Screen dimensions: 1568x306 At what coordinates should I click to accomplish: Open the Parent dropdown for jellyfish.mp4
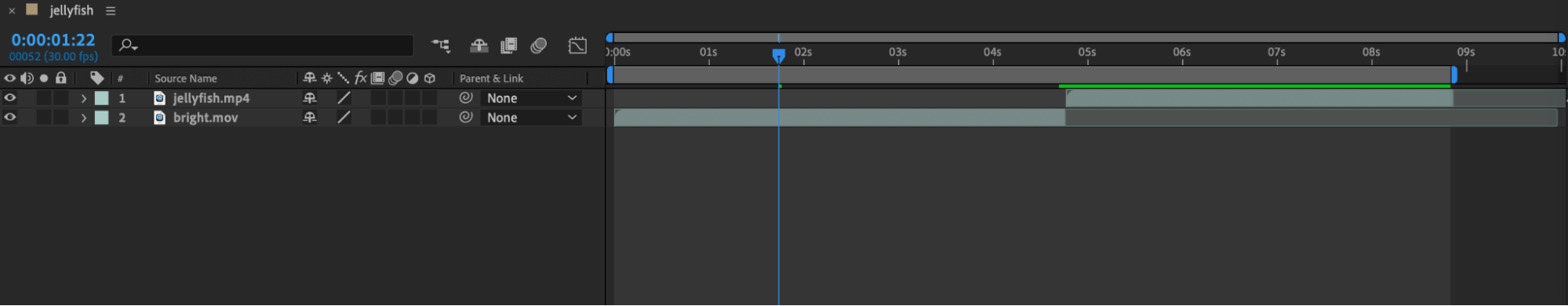click(531, 98)
